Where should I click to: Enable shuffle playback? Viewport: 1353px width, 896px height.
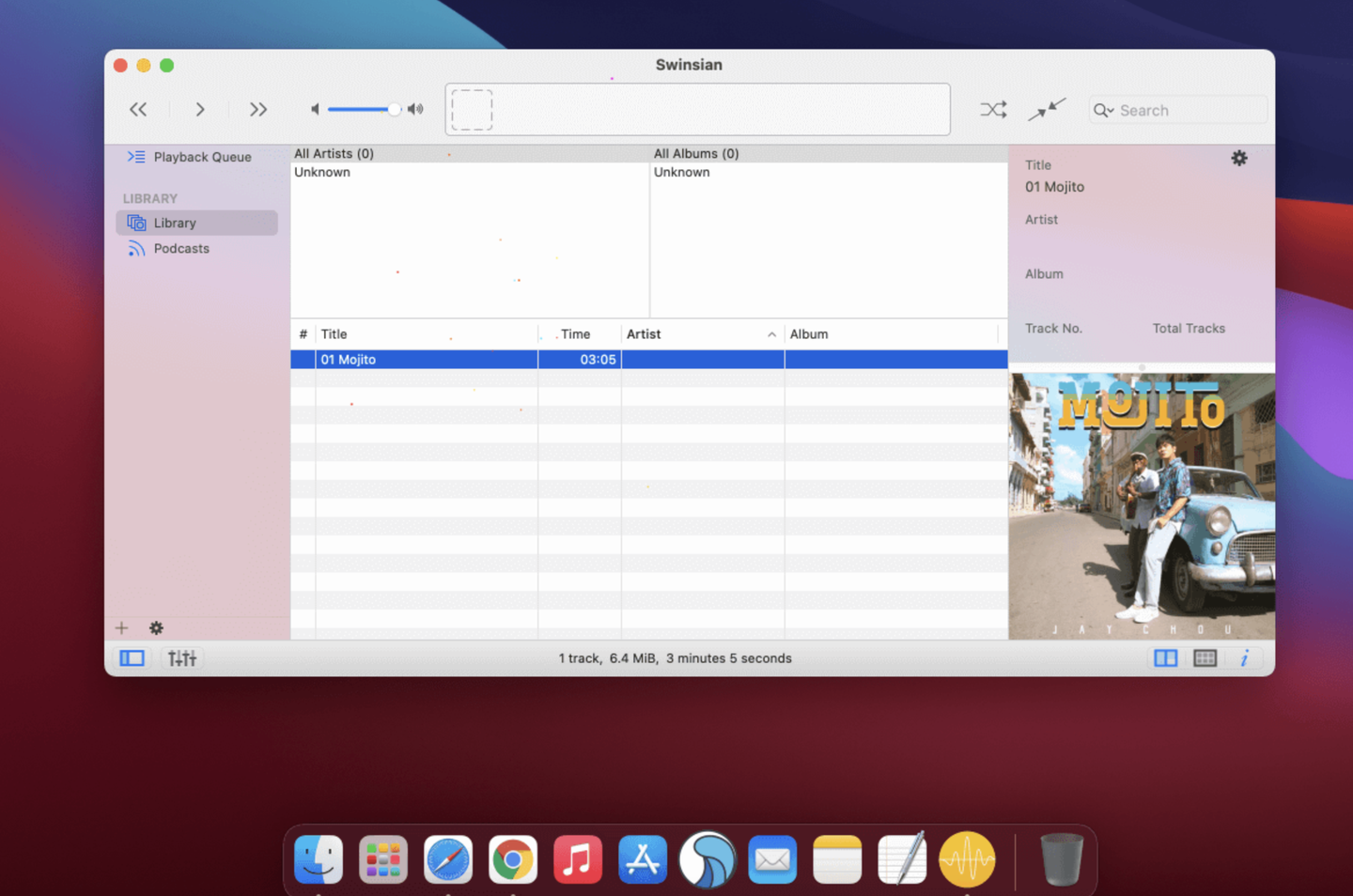[993, 109]
